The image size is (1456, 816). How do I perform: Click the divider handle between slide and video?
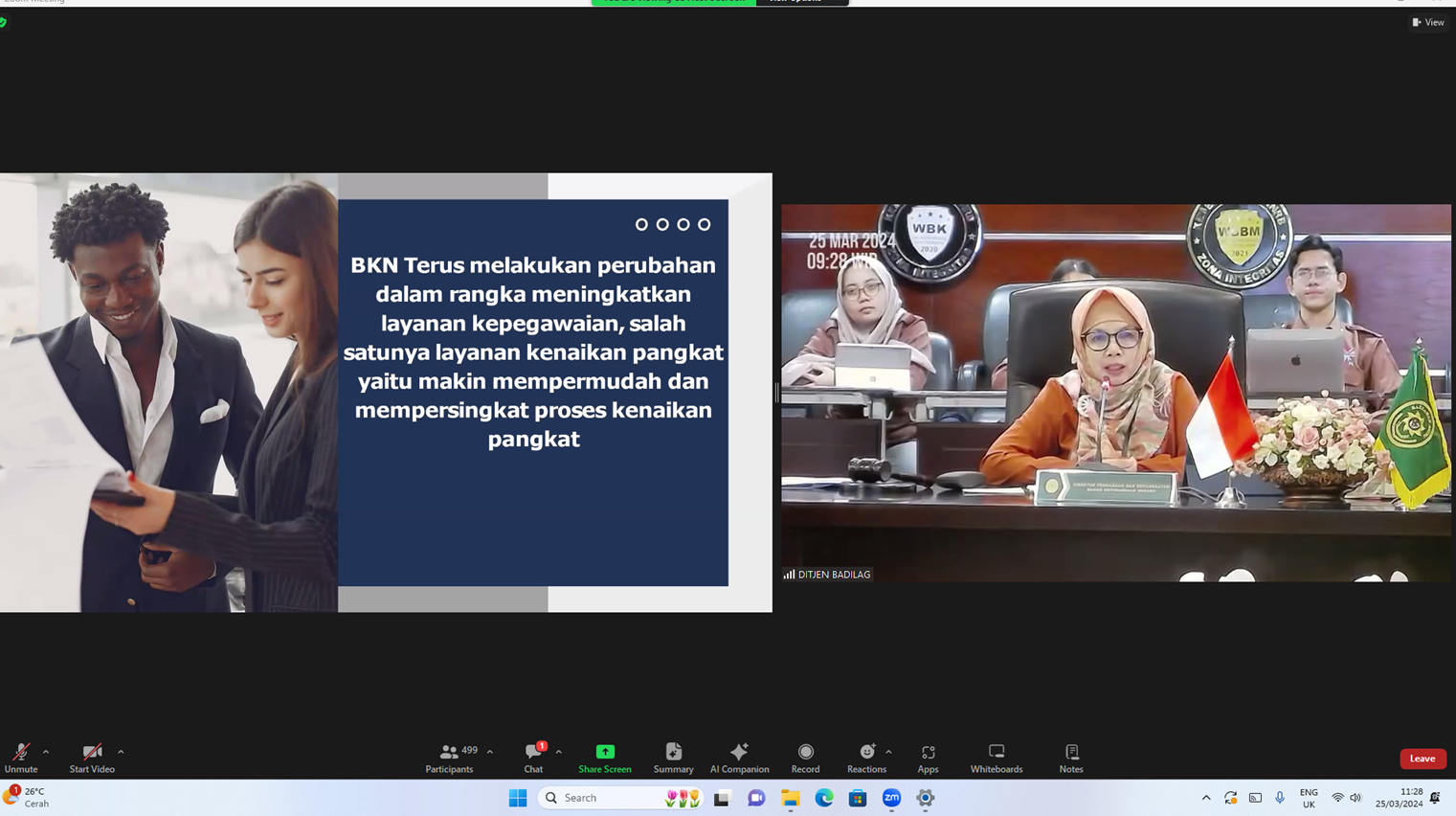[776, 393]
